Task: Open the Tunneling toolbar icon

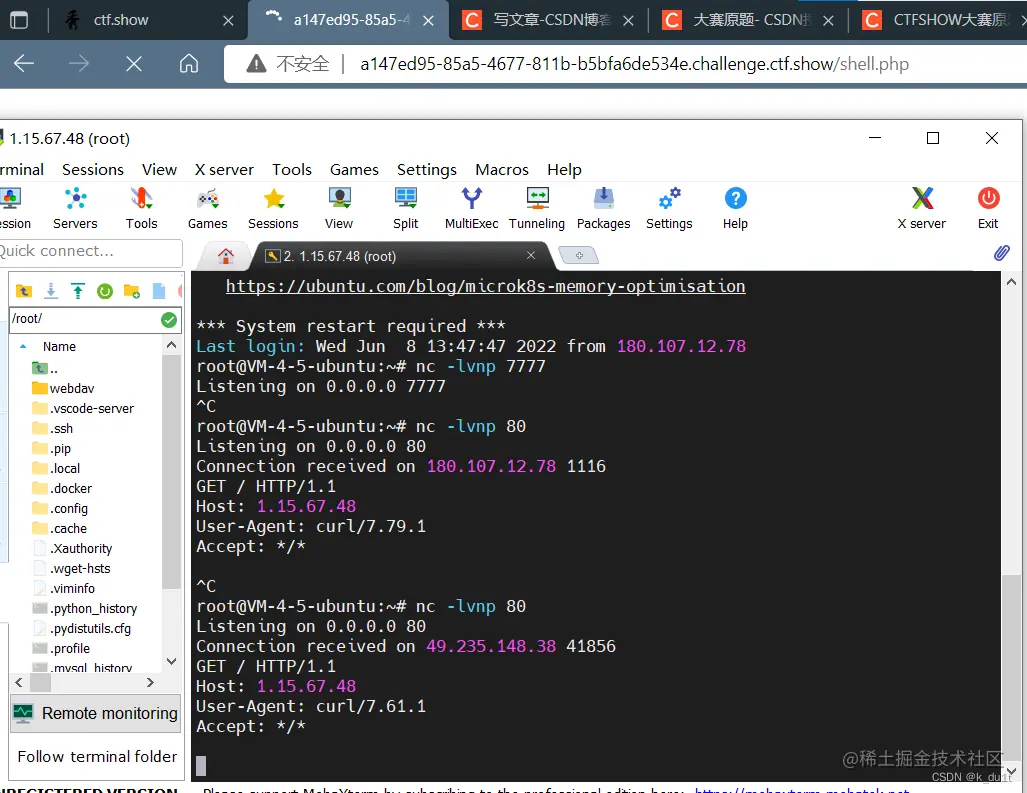Action: (x=537, y=208)
